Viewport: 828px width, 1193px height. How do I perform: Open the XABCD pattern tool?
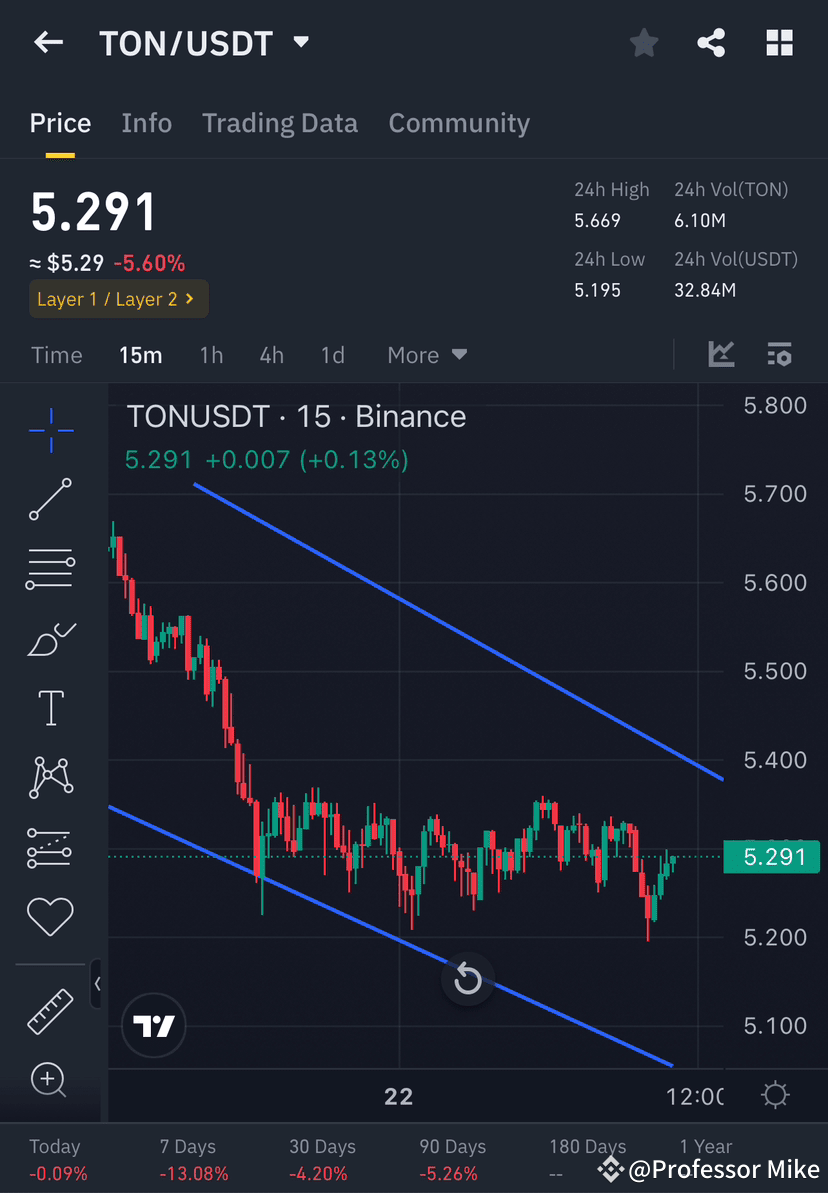[50, 777]
